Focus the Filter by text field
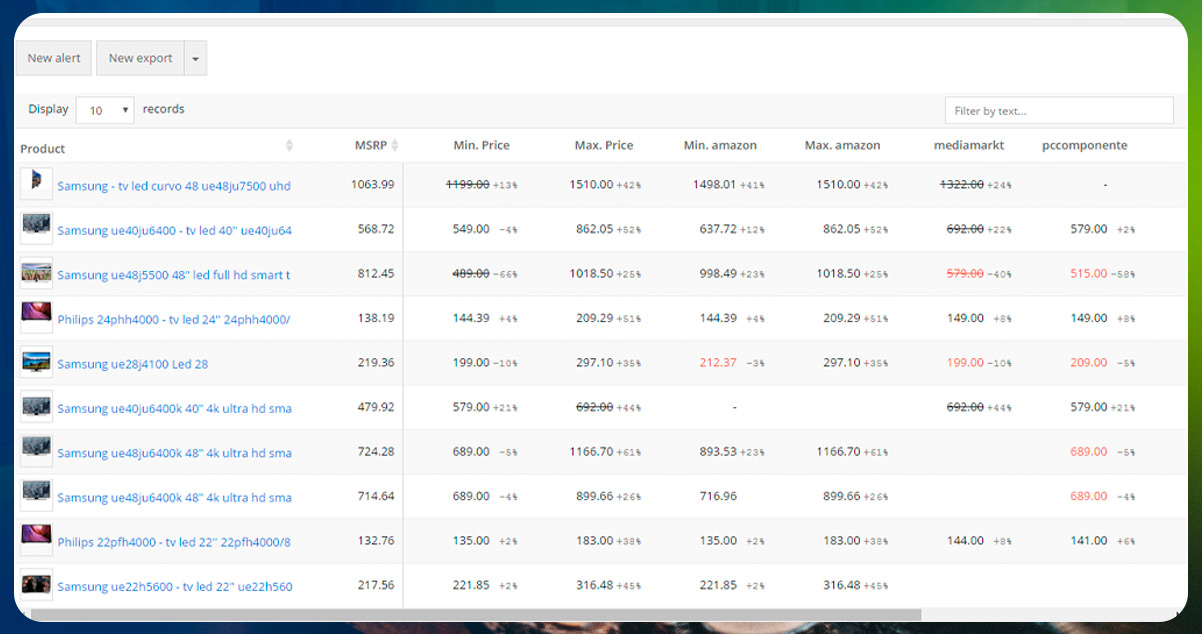Viewport: 1202px width, 634px height. [x=1059, y=111]
